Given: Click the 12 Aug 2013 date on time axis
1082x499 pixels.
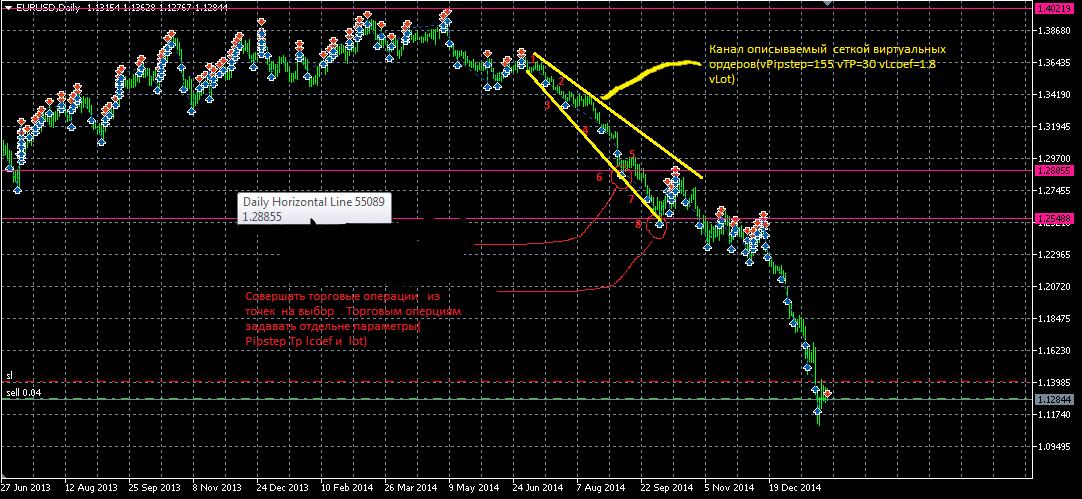Looking at the screenshot, I should coord(91,487).
